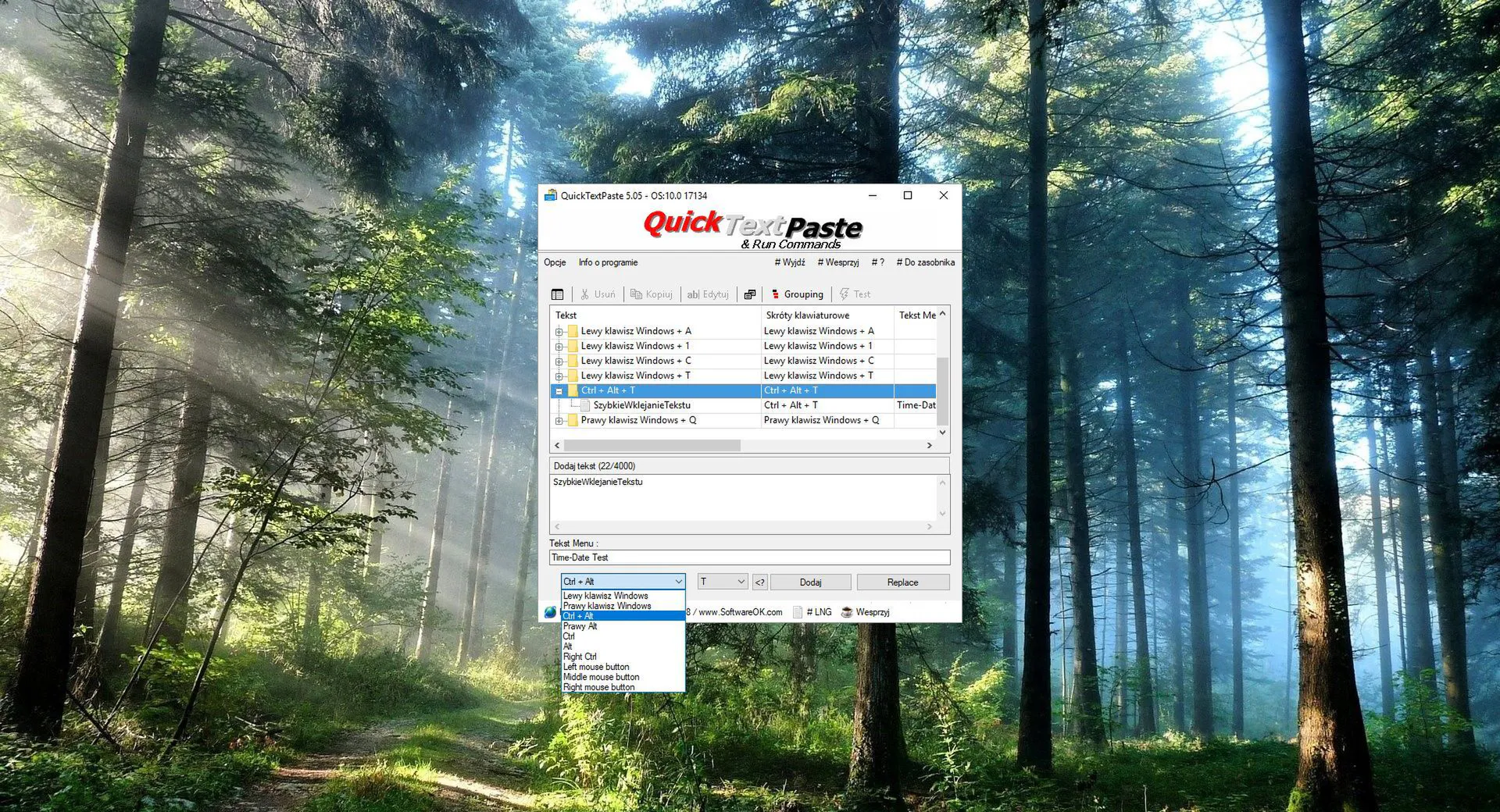Viewport: 1500px width, 812px height.
Task: Click the overlapping windows toolbar icon
Action: tap(750, 294)
